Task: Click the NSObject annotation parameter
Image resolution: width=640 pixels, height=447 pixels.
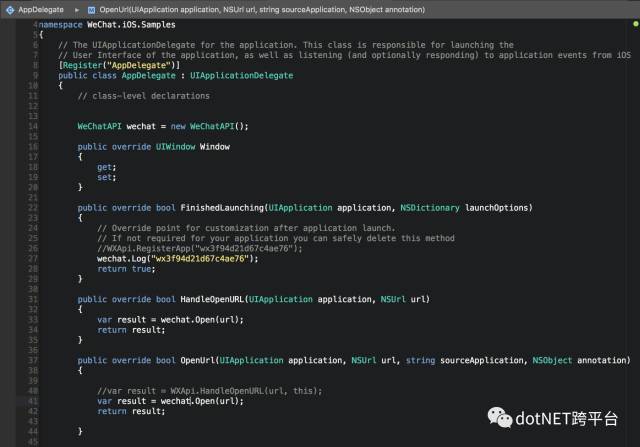Action: 579,360
